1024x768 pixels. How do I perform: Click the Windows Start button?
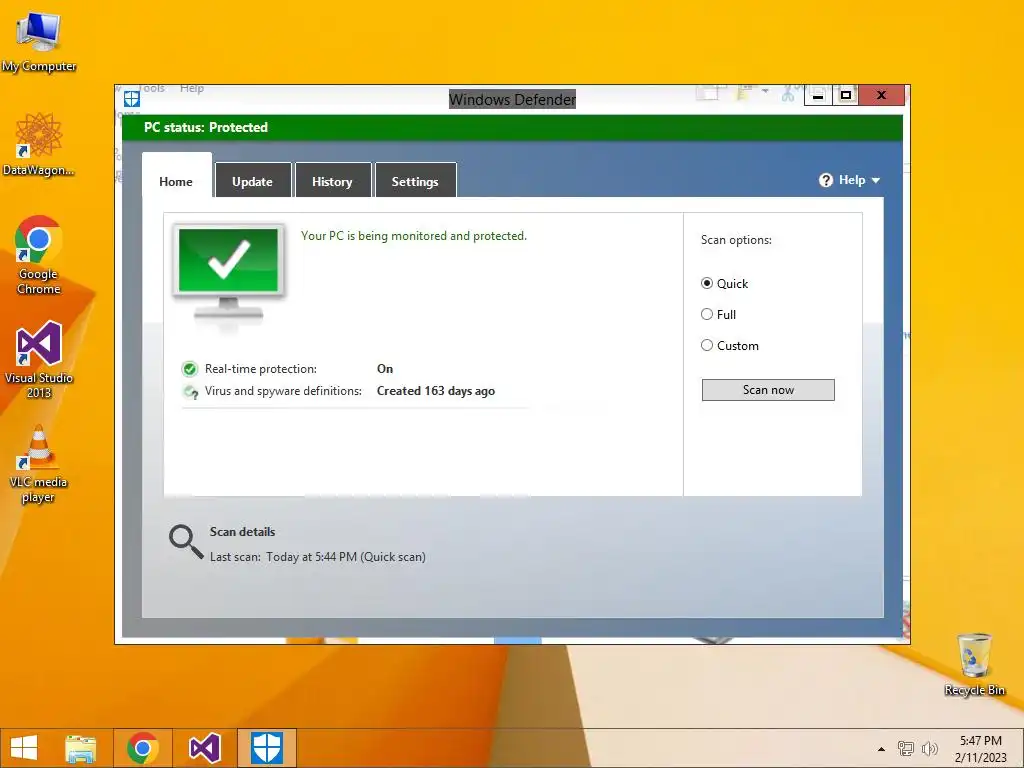point(24,748)
